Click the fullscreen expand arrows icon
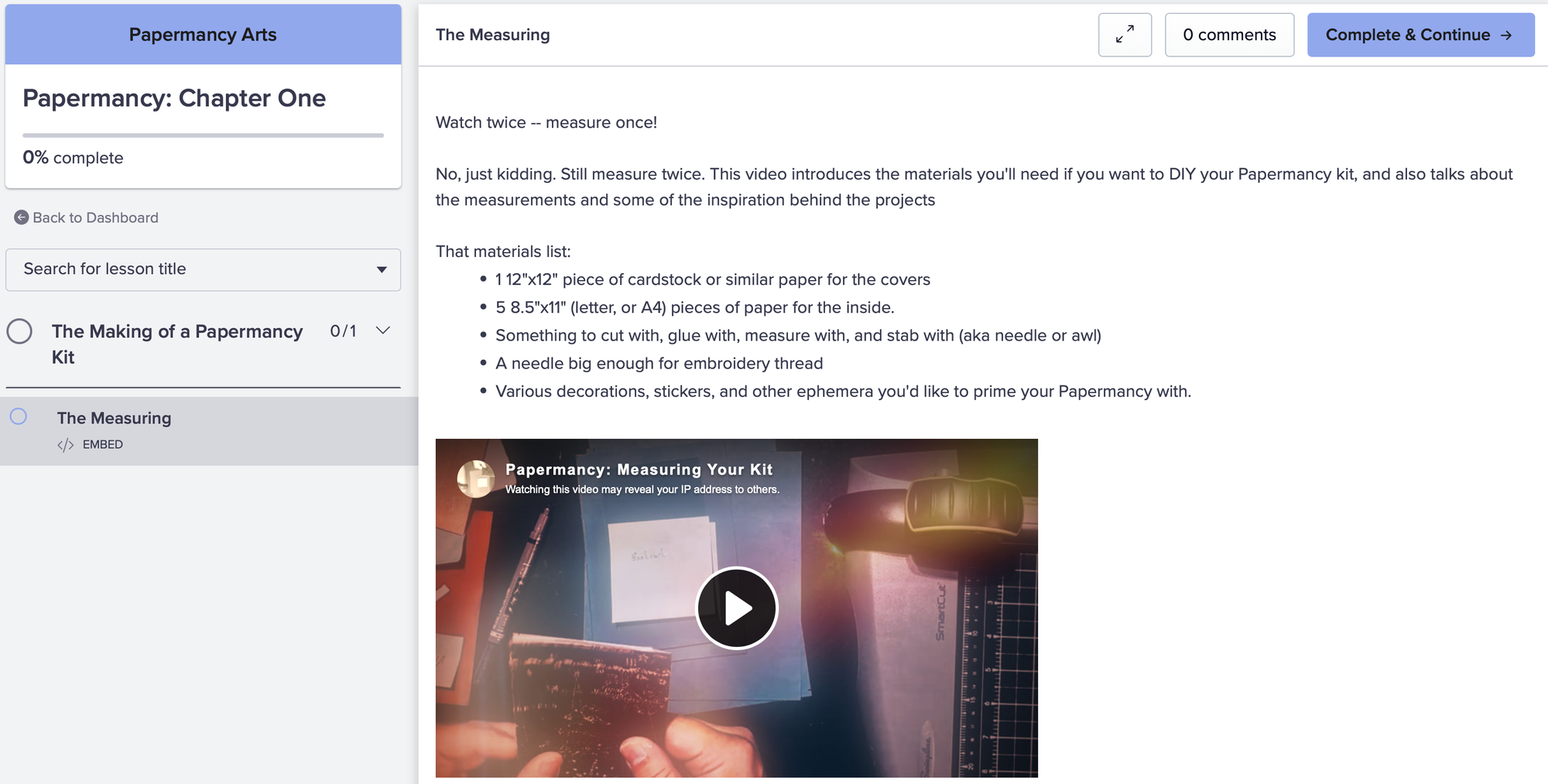 (x=1125, y=35)
